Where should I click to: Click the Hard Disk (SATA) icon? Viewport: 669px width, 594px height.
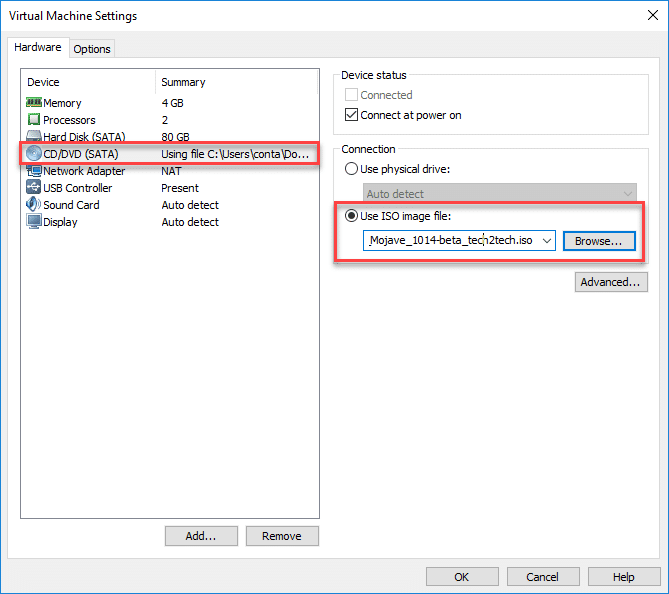click(33, 137)
